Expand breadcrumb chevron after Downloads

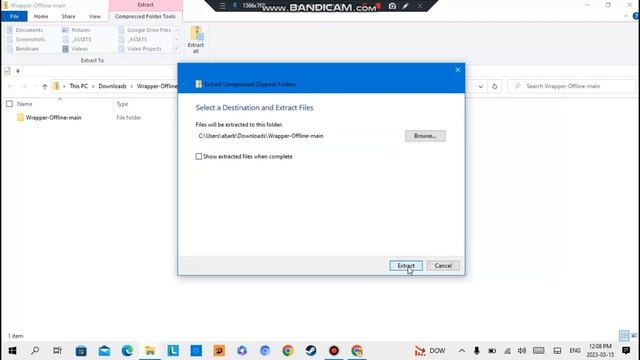[131, 86]
